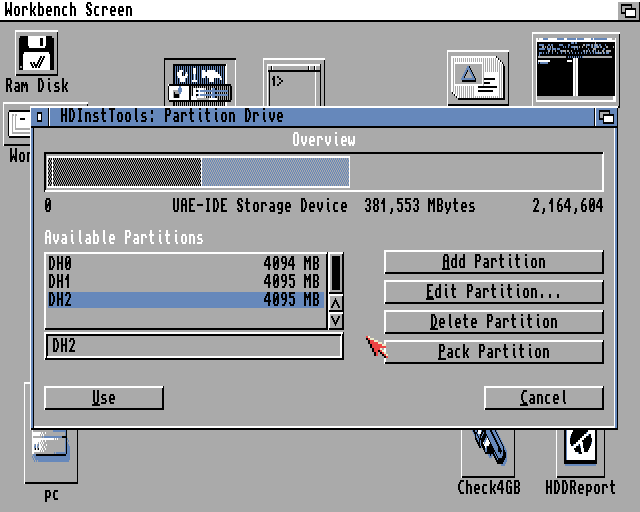640x512 pixels.
Task: Click the Add Partition button
Action: pyautogui.click(x=494, y=262)
